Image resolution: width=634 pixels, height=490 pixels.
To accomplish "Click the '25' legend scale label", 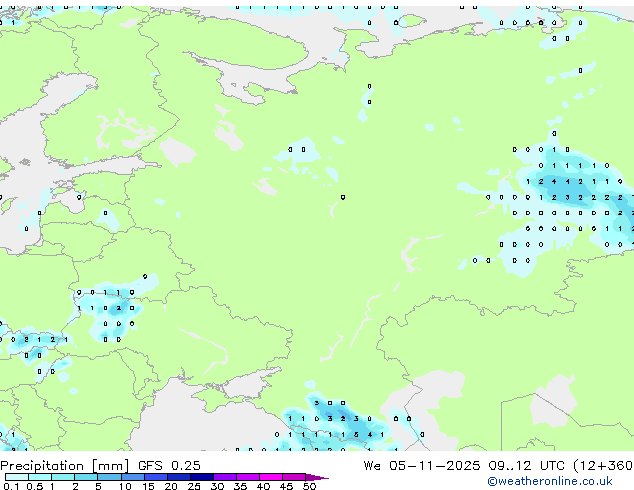I will point(194,486).
